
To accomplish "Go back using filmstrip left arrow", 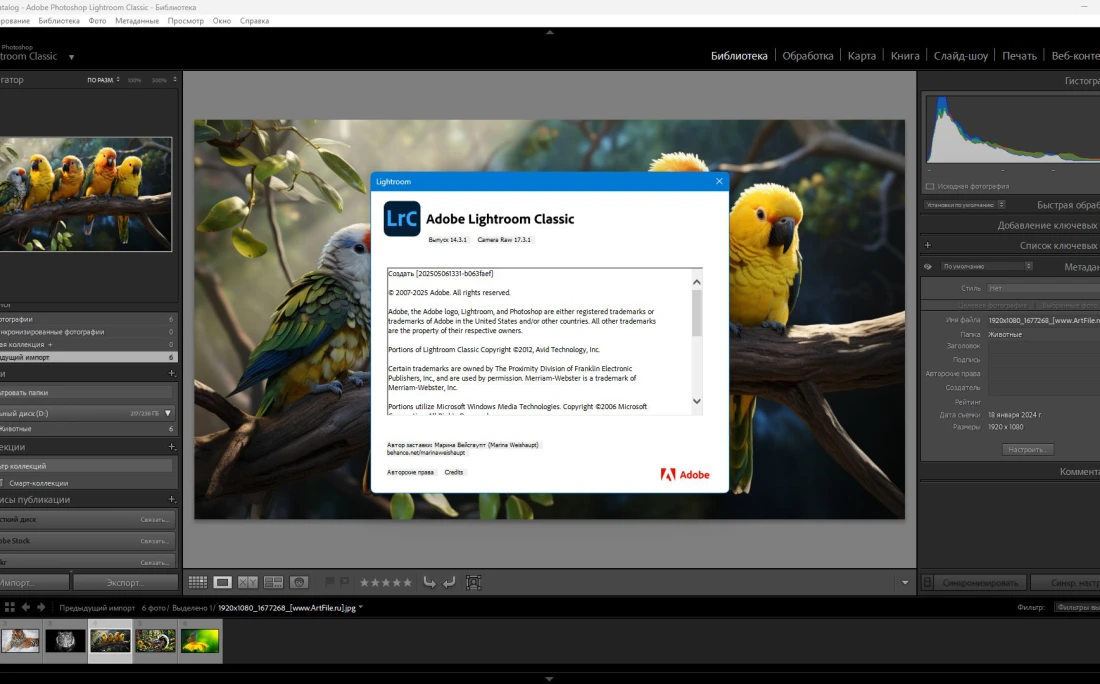I will pos(27,607).
